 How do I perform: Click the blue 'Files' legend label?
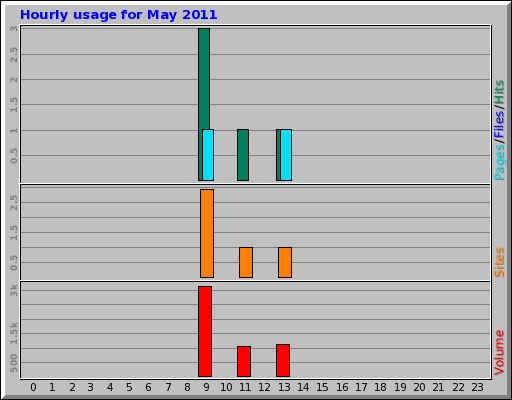[499, 125]
